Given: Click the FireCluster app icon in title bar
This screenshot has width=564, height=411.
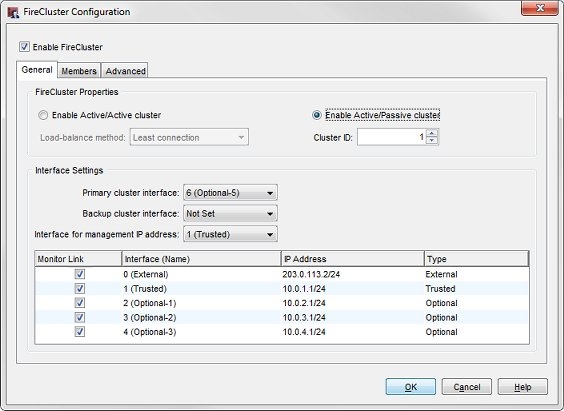Looking at the screenshot, I should [13, 12].
